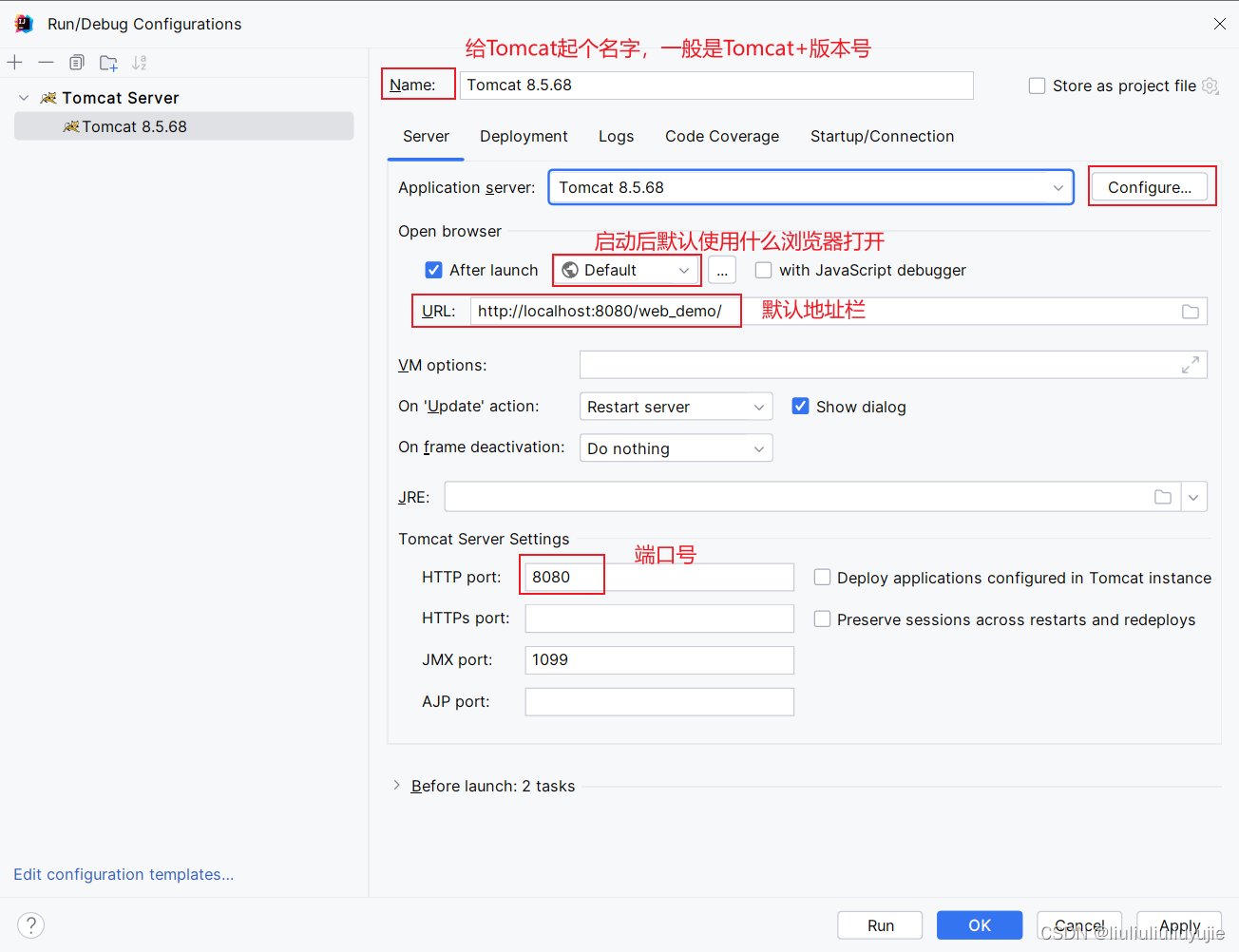Enable Deploy applications configured in Tomcat instance

click(822, 577)
